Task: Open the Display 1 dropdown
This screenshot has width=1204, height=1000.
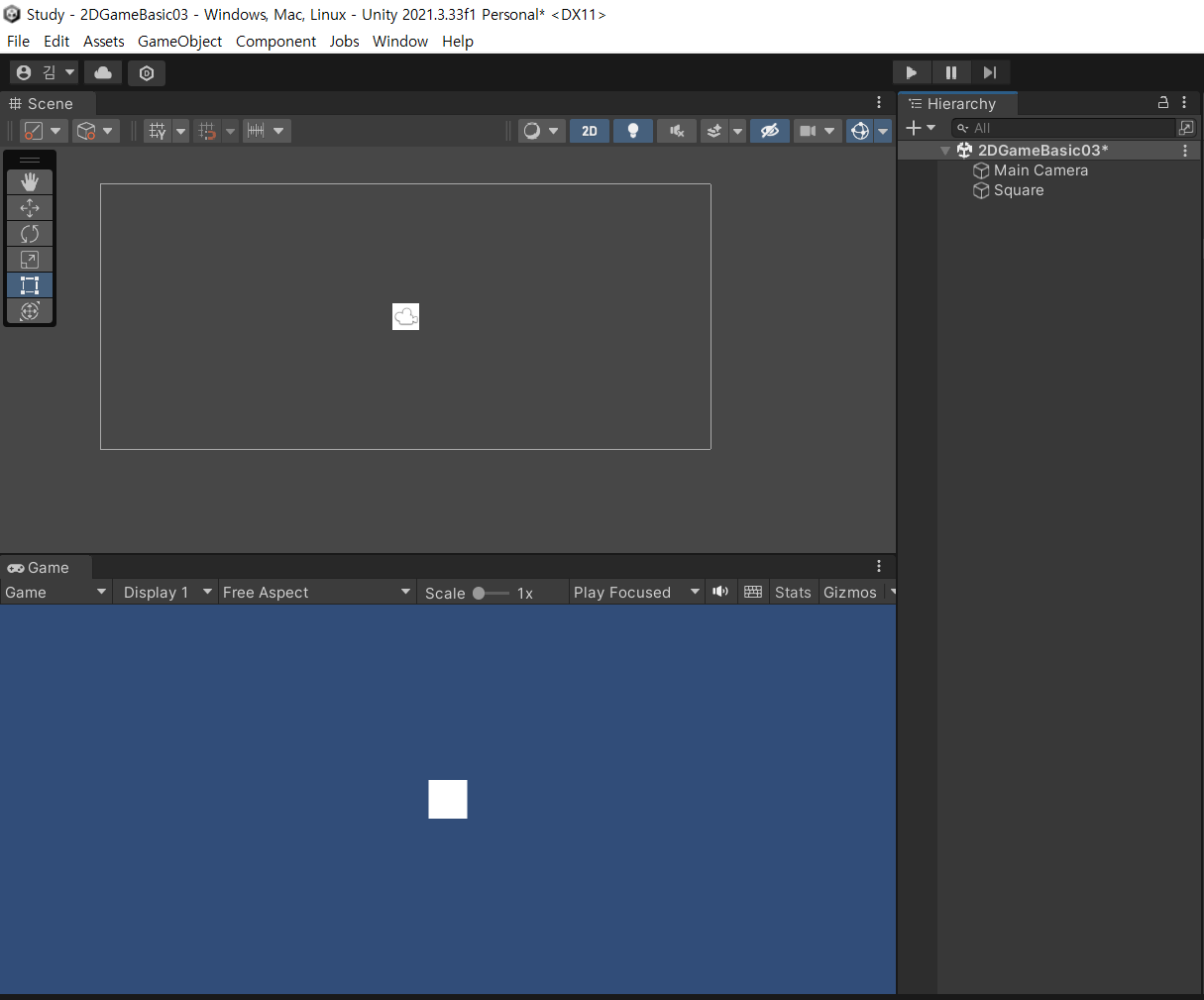Action: [166, 592]
